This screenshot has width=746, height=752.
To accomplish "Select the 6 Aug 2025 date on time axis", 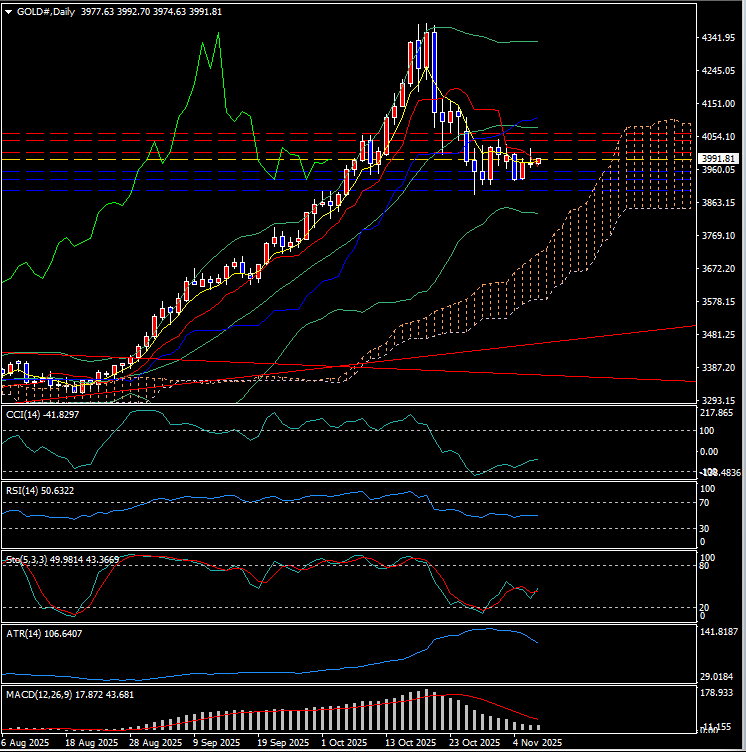I will pyautogui.click(x=24, y=743).
